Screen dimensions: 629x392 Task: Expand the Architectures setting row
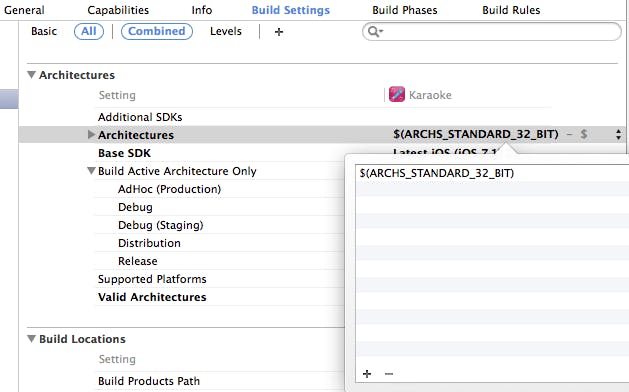91,134
